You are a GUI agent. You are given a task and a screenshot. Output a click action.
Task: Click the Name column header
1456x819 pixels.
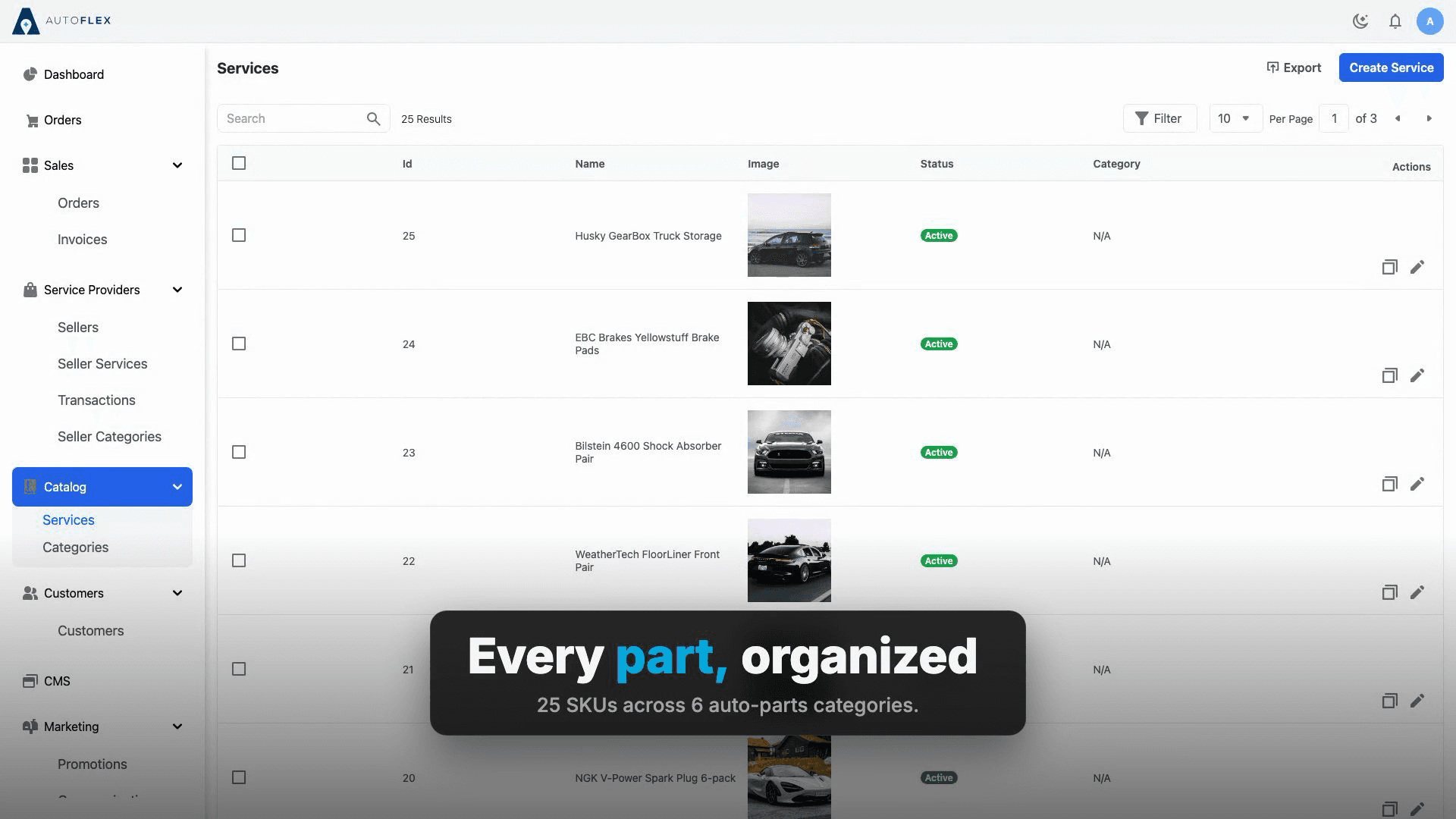coord(589,164)
